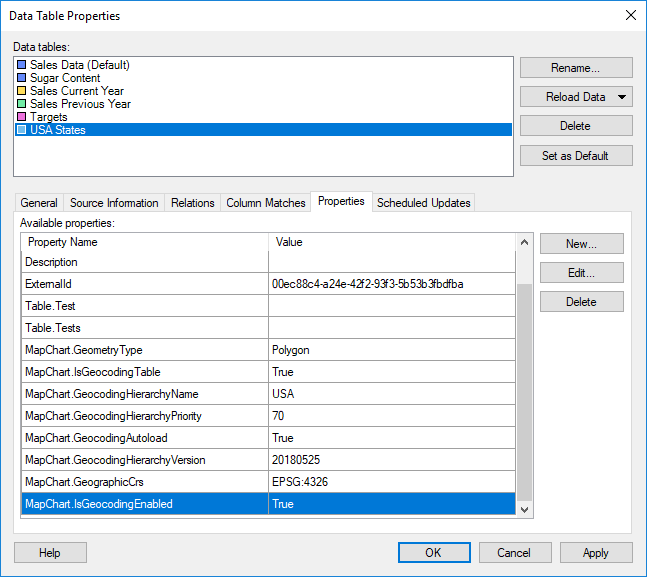647x577 pixels.
Task: Click the 20180525 value cell
Action: click(392, 460)
